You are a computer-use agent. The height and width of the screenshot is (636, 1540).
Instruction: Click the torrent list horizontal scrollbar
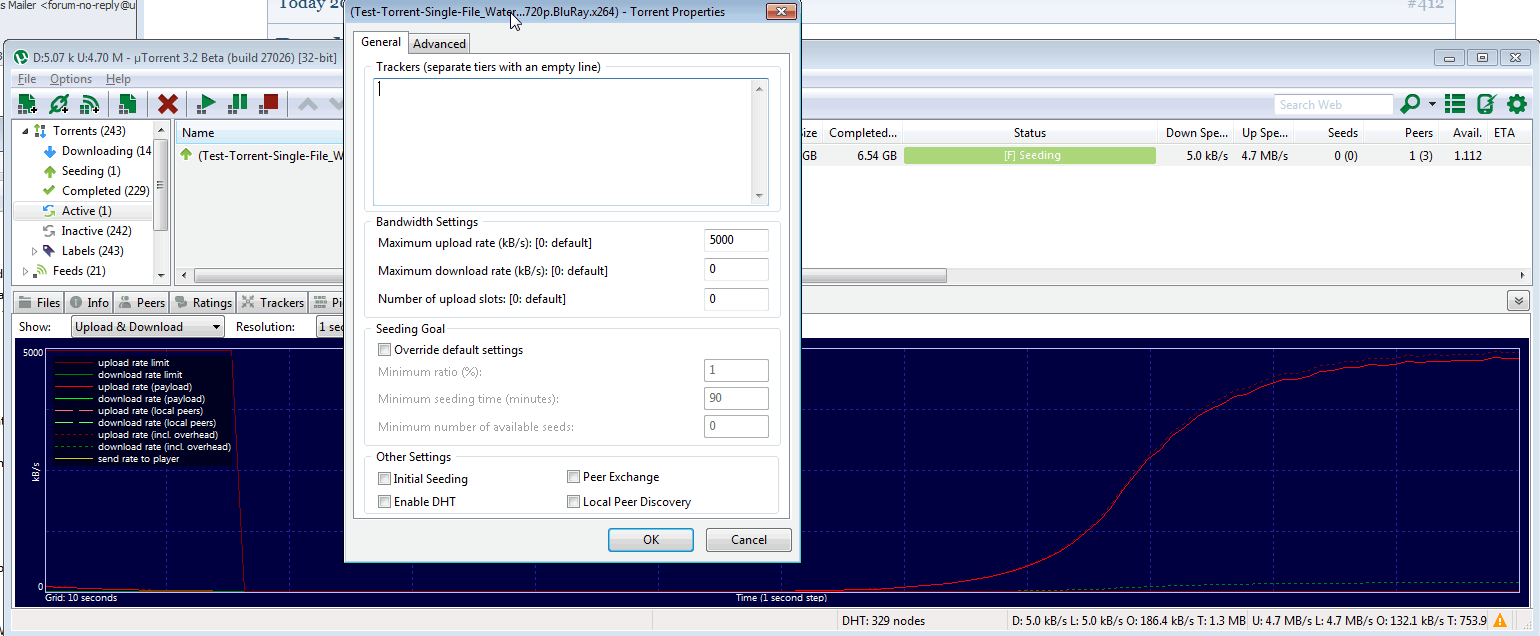point(570,275)
